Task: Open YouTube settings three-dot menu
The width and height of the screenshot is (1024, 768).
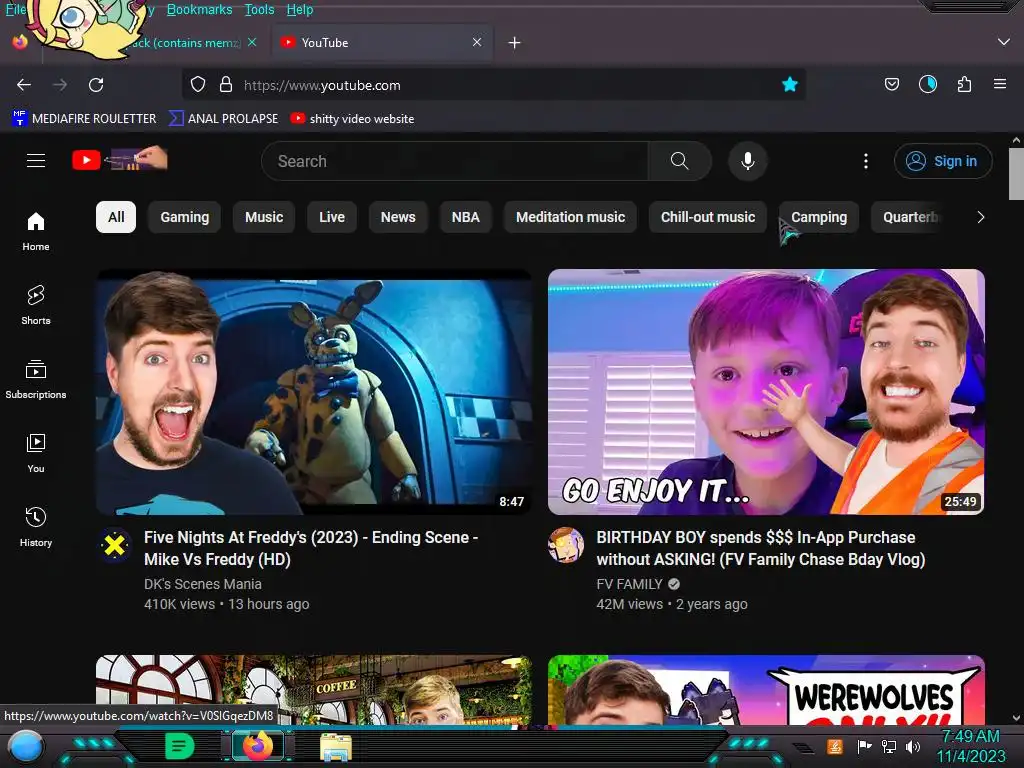Action: point(866,161)
